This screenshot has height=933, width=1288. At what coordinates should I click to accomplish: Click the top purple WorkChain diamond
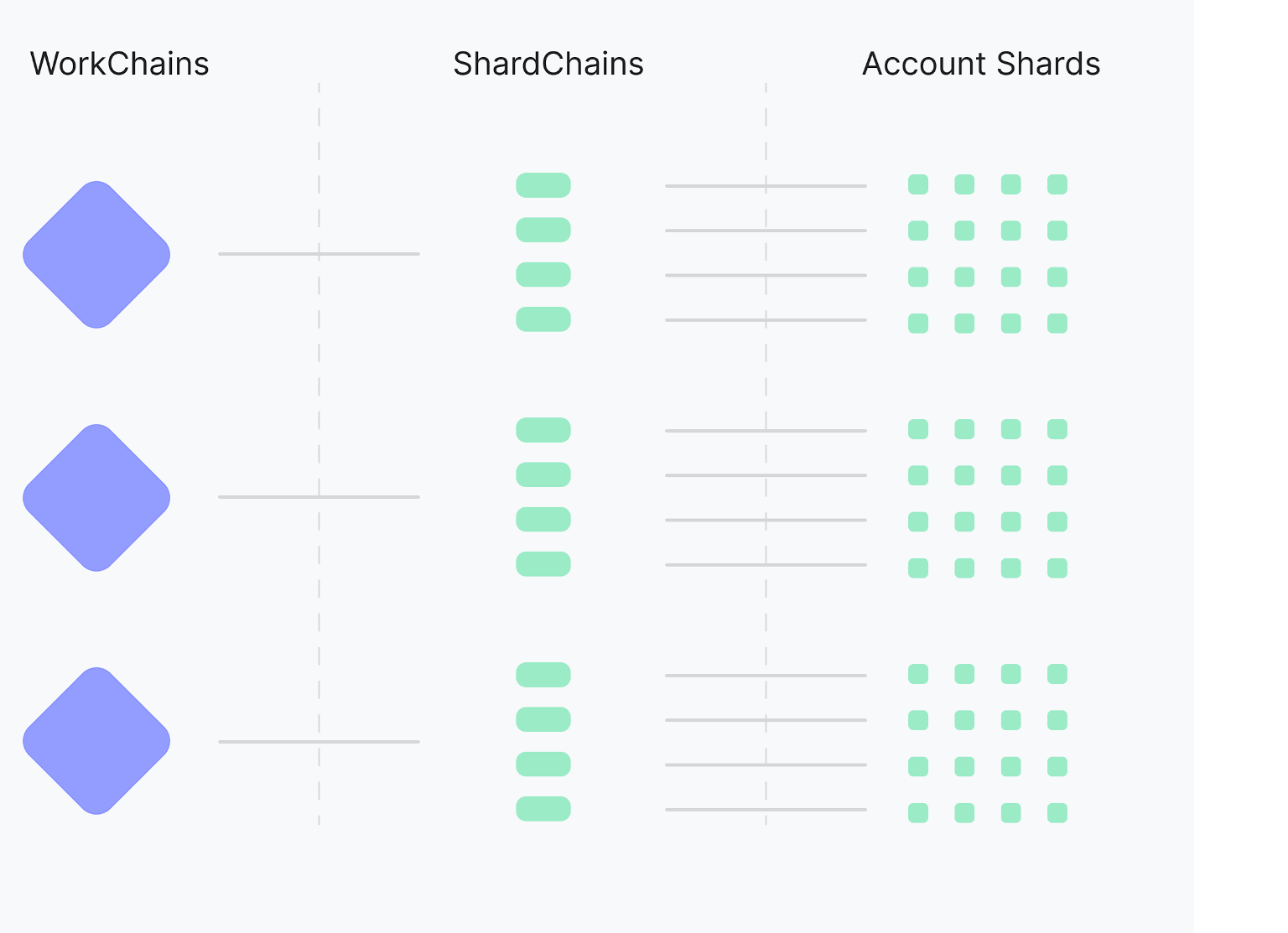coord(96,255)
